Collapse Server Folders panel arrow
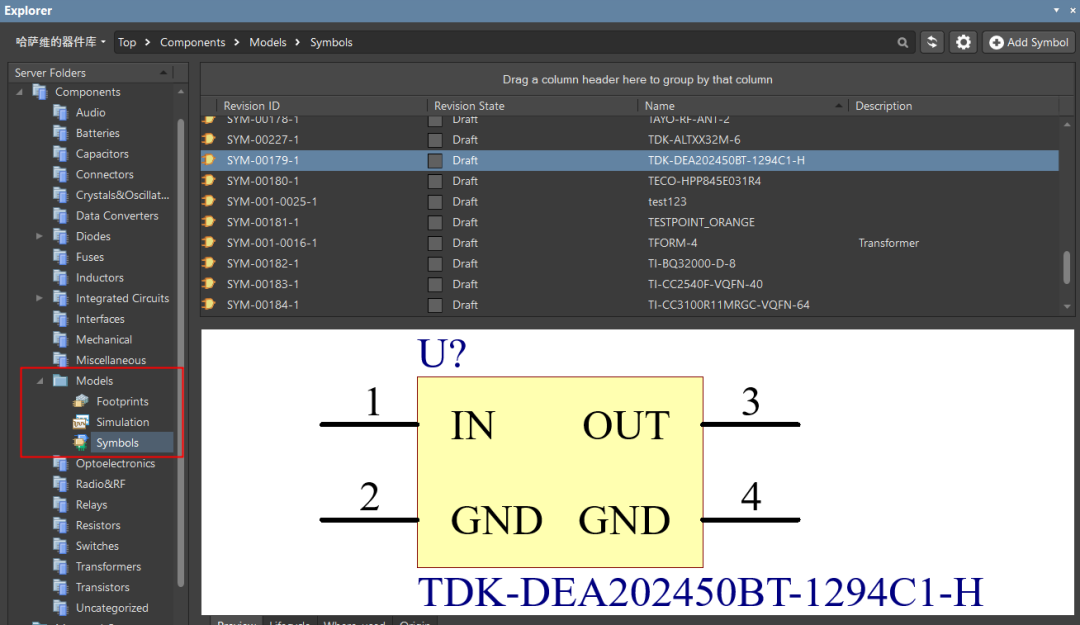Viewport: 1080px width, 625px height. click(163, 72)
